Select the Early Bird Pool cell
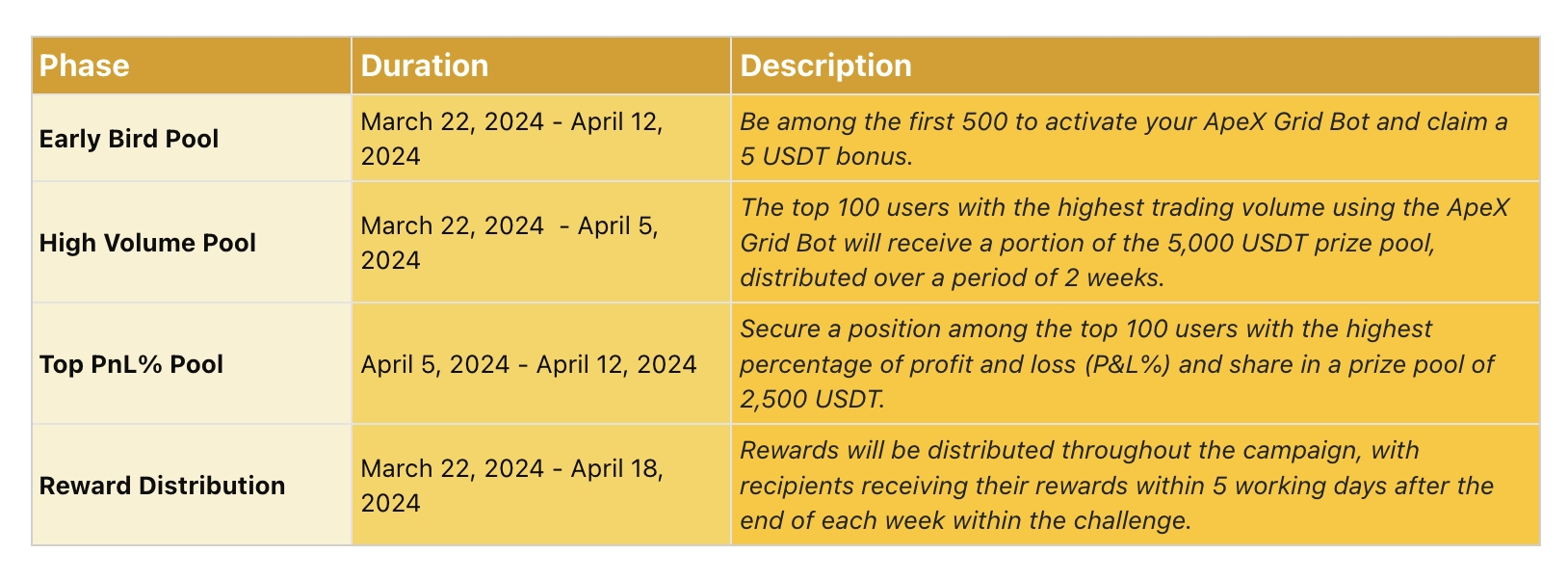Screen dimensions: 1568x580 (192, 138)
